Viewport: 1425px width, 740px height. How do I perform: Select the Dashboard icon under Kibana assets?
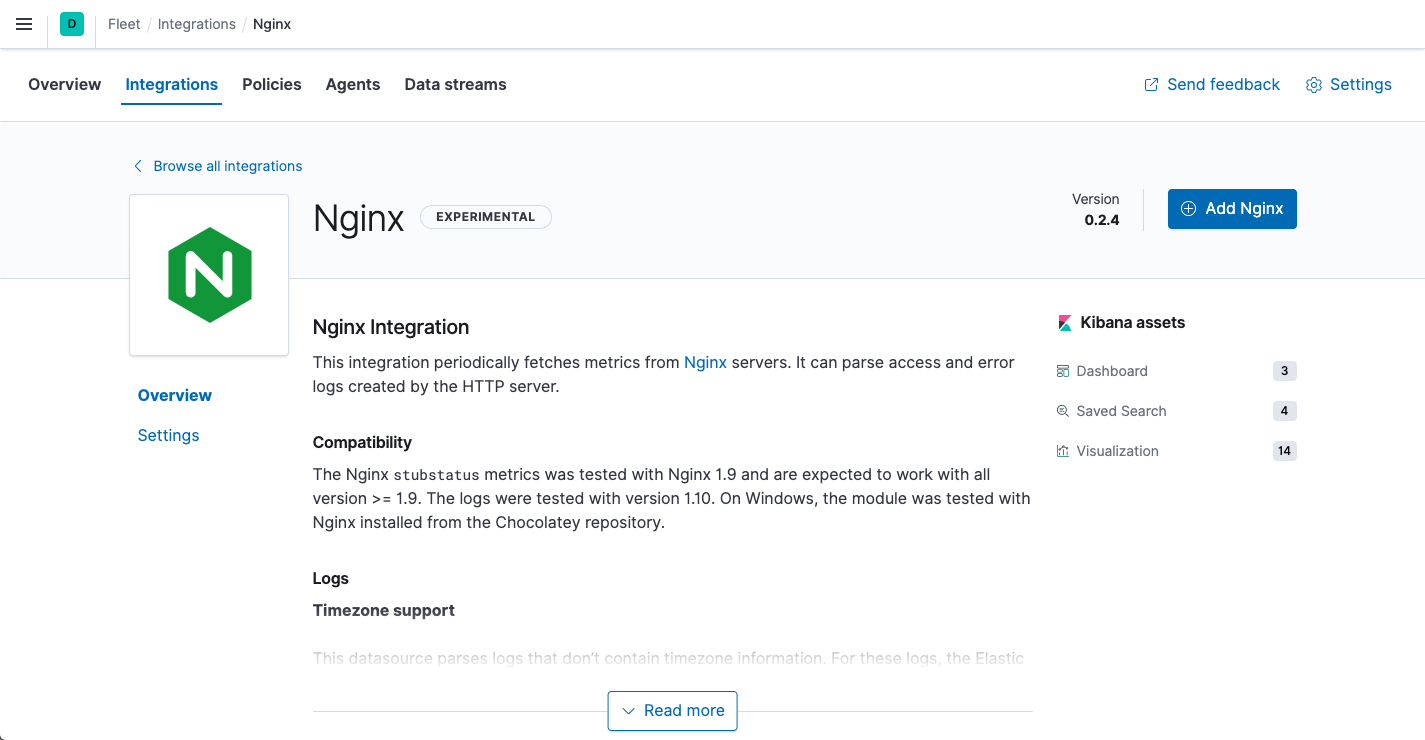coord(1062,371)
